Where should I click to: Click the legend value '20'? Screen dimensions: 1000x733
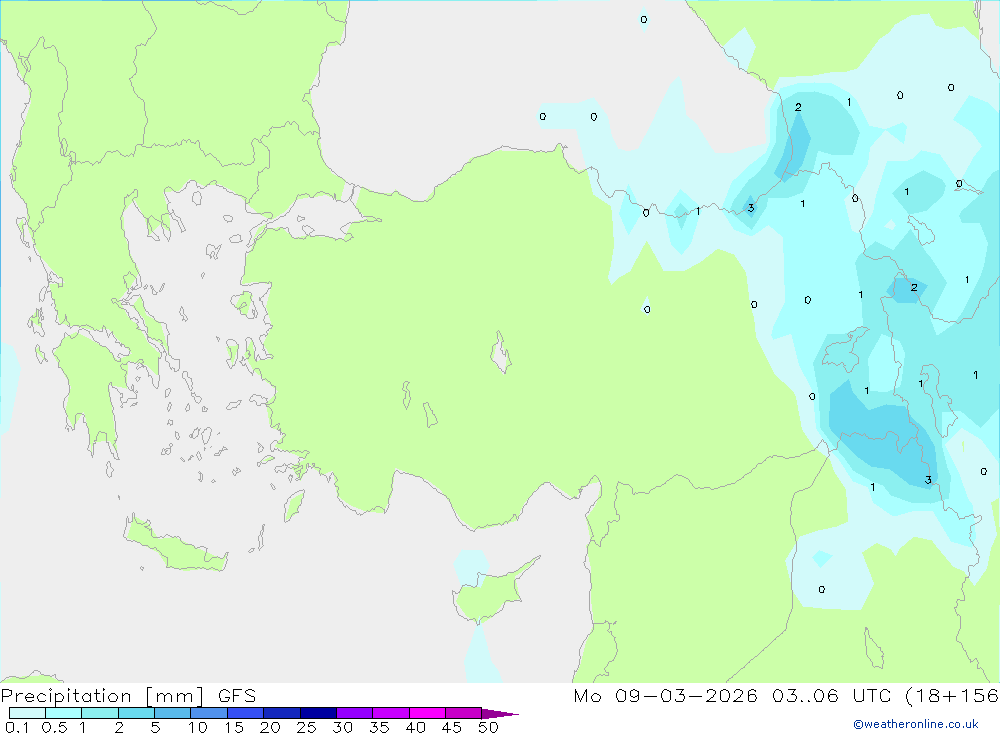270,727
